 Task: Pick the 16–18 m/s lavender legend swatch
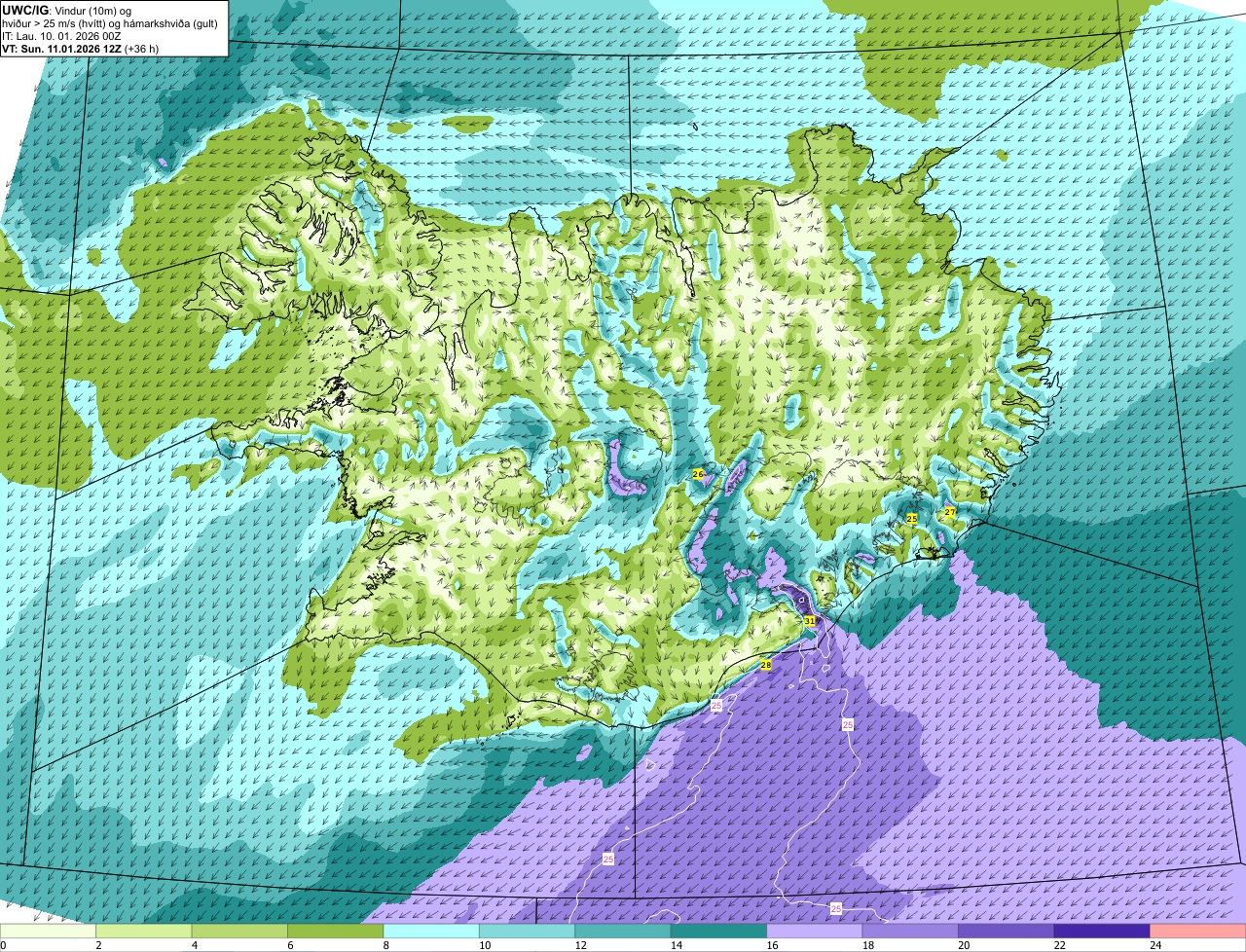click(x=815, y=932)
